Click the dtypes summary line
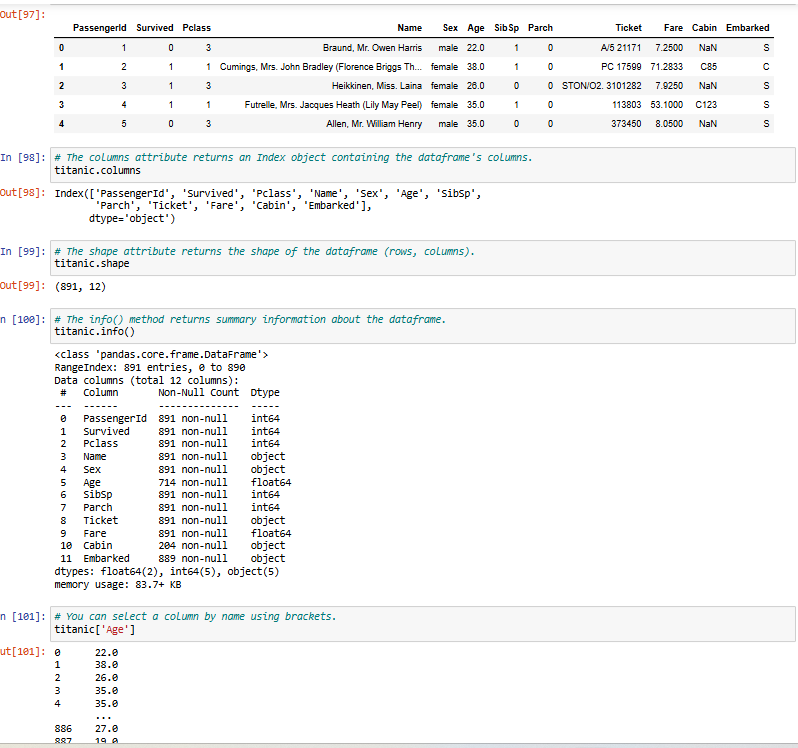Viewport: 798px width, 748px height. (x=167, y=571)
